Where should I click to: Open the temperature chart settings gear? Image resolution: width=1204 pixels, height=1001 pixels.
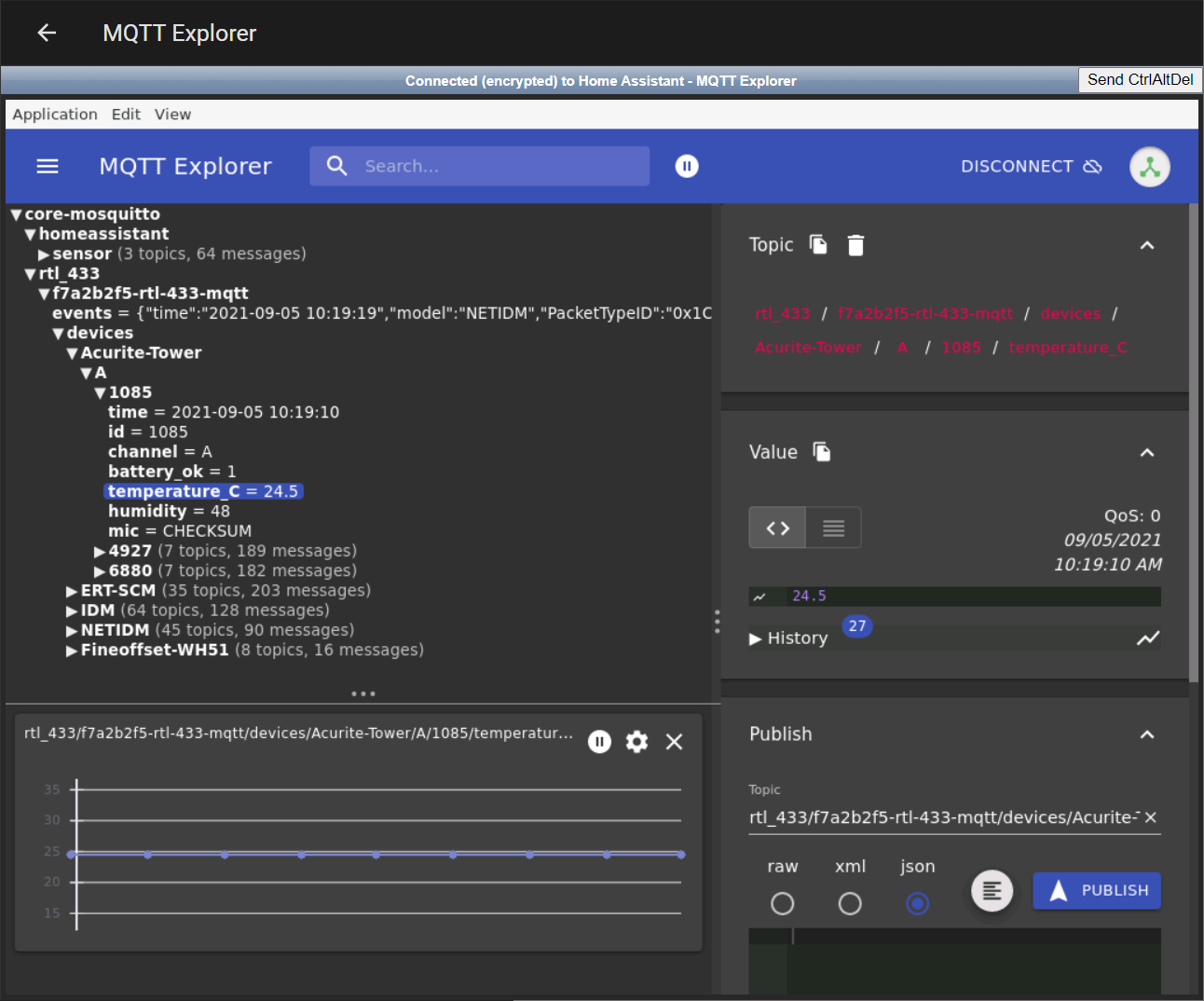(x=636, y=742)
